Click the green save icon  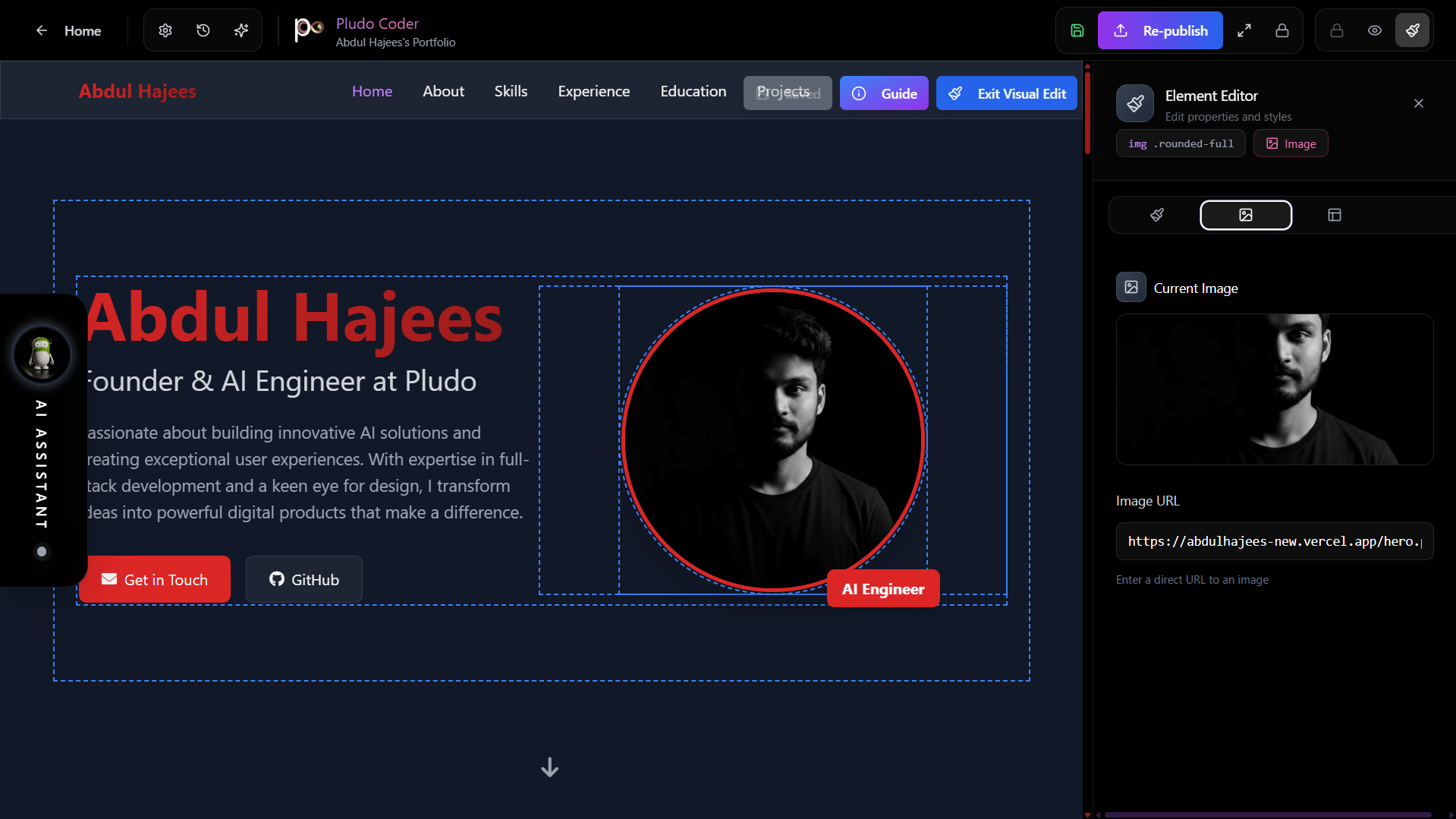click(1077, 30)
